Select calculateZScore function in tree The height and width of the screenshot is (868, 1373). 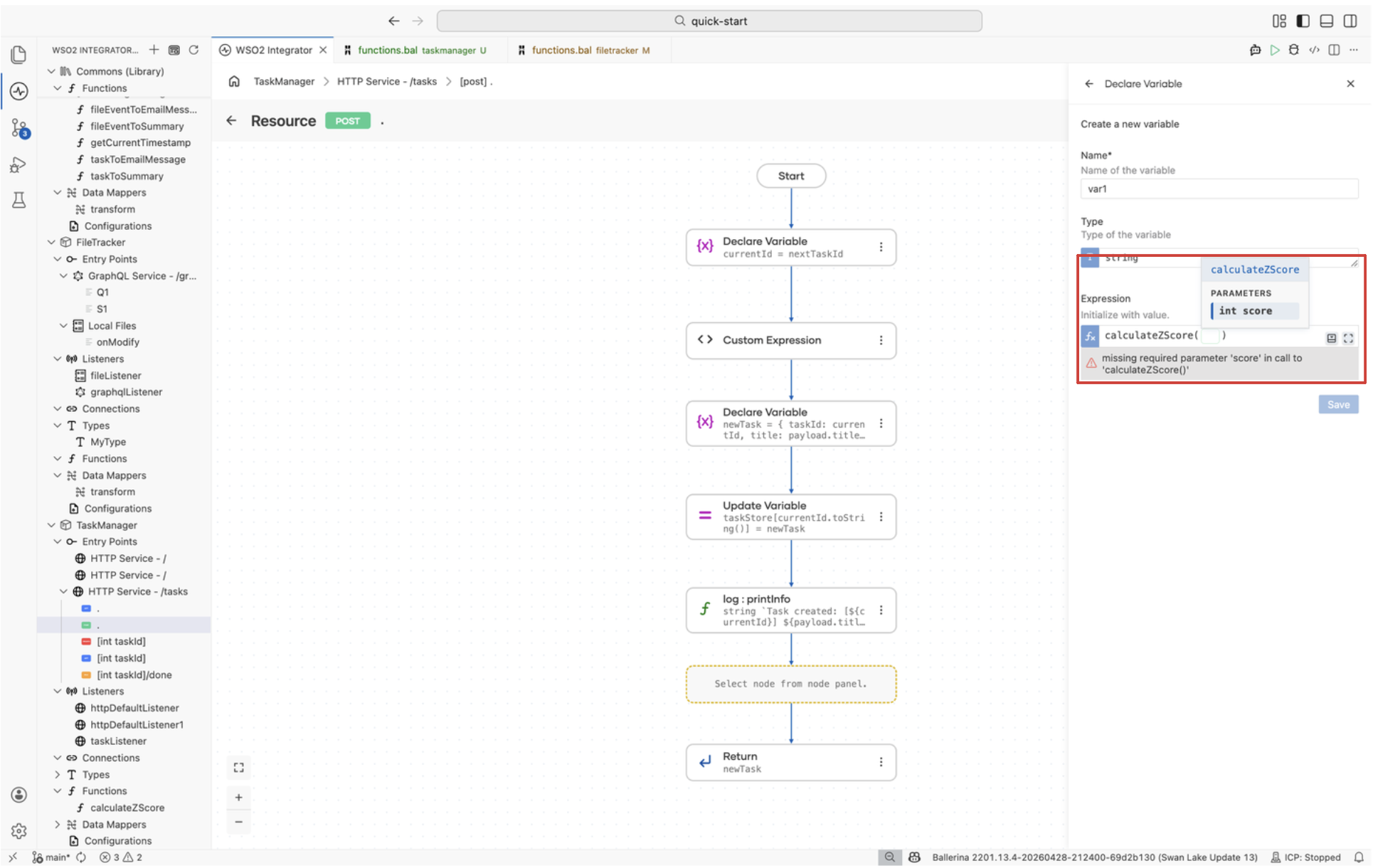tap(127, 808)
